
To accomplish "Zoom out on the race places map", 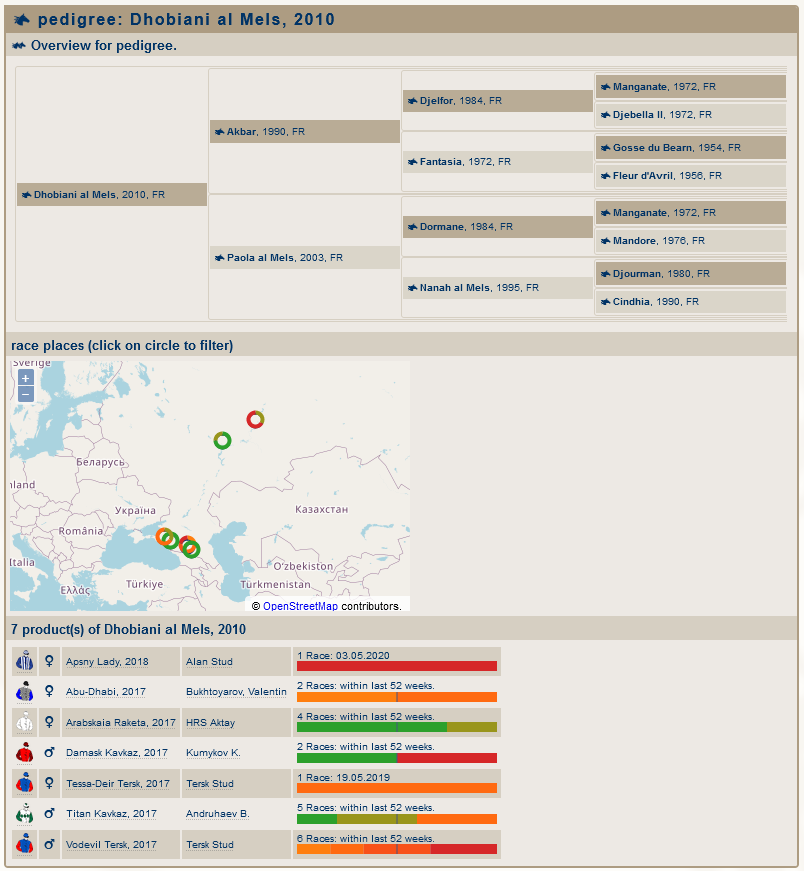I will pos(25,394).
